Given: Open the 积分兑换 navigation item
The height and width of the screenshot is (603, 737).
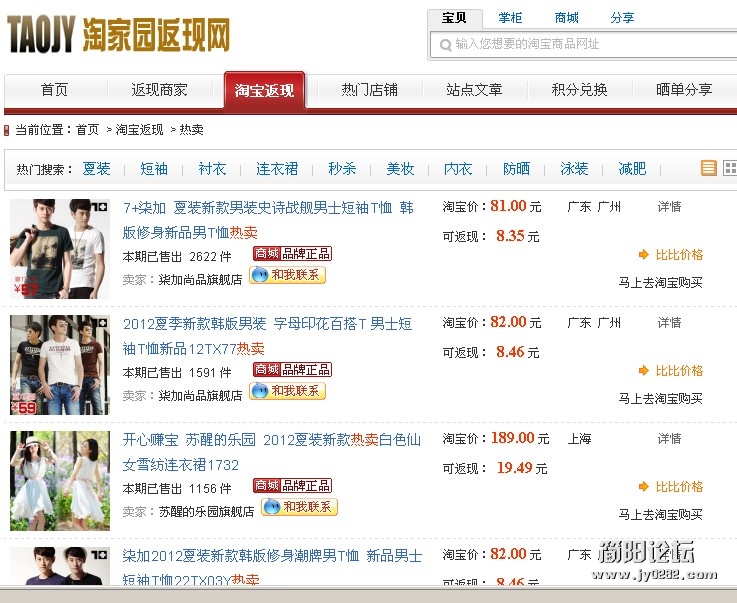Looking at the screenshot, I should click(x=579, y=89).
